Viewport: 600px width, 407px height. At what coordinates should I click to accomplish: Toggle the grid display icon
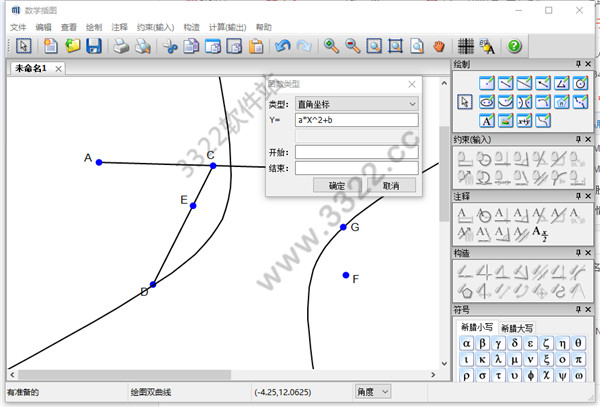(x=465, y=46)
